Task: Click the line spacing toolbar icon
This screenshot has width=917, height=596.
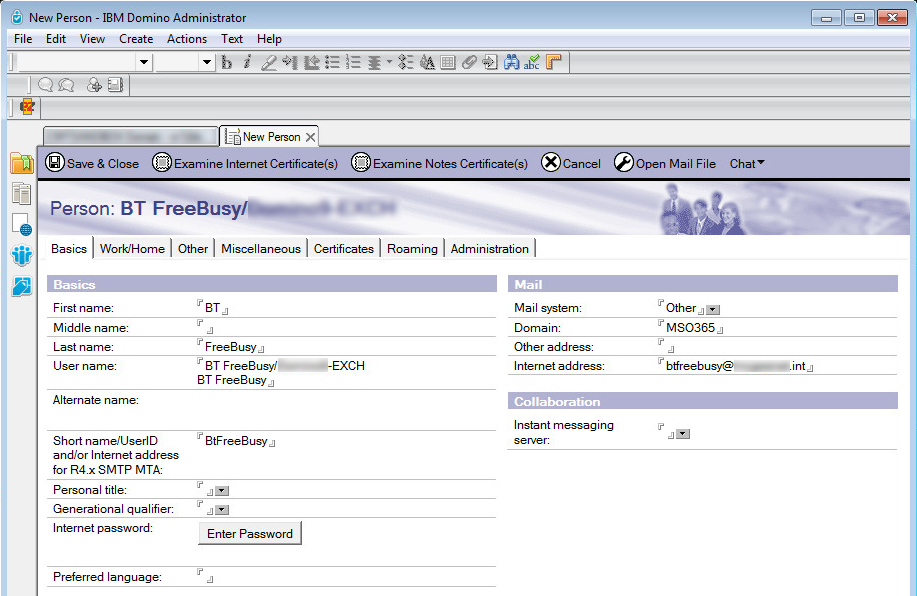Action: point(405,62)
